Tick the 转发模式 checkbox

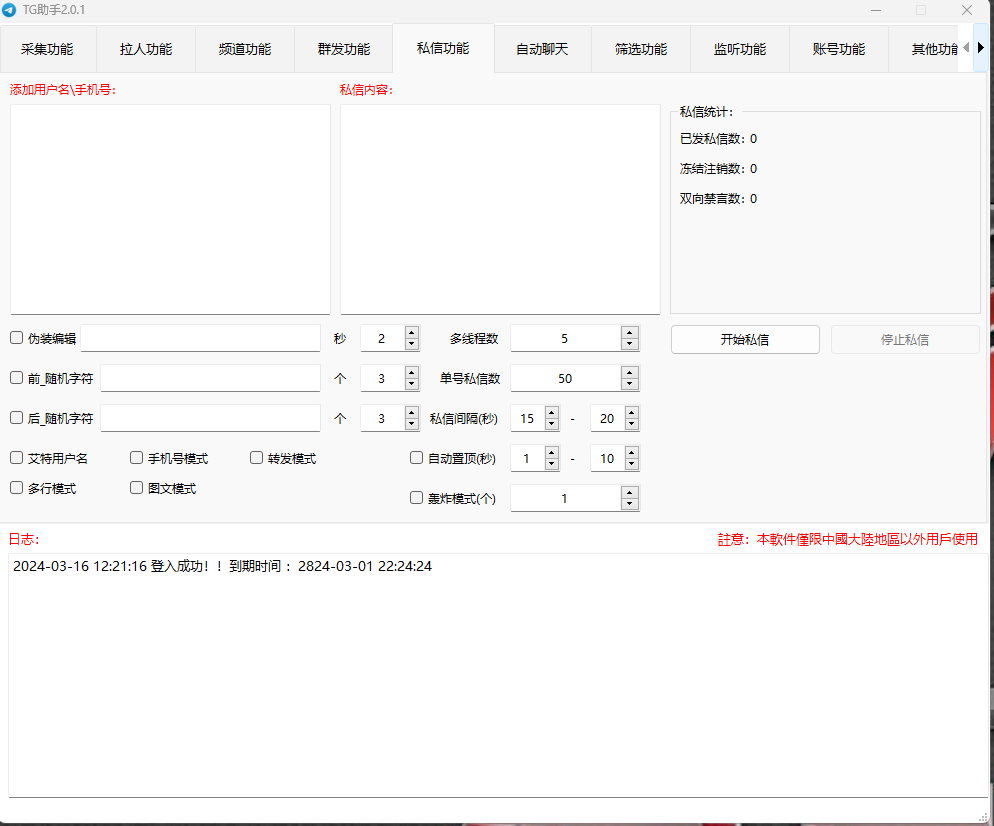(257, 458)
